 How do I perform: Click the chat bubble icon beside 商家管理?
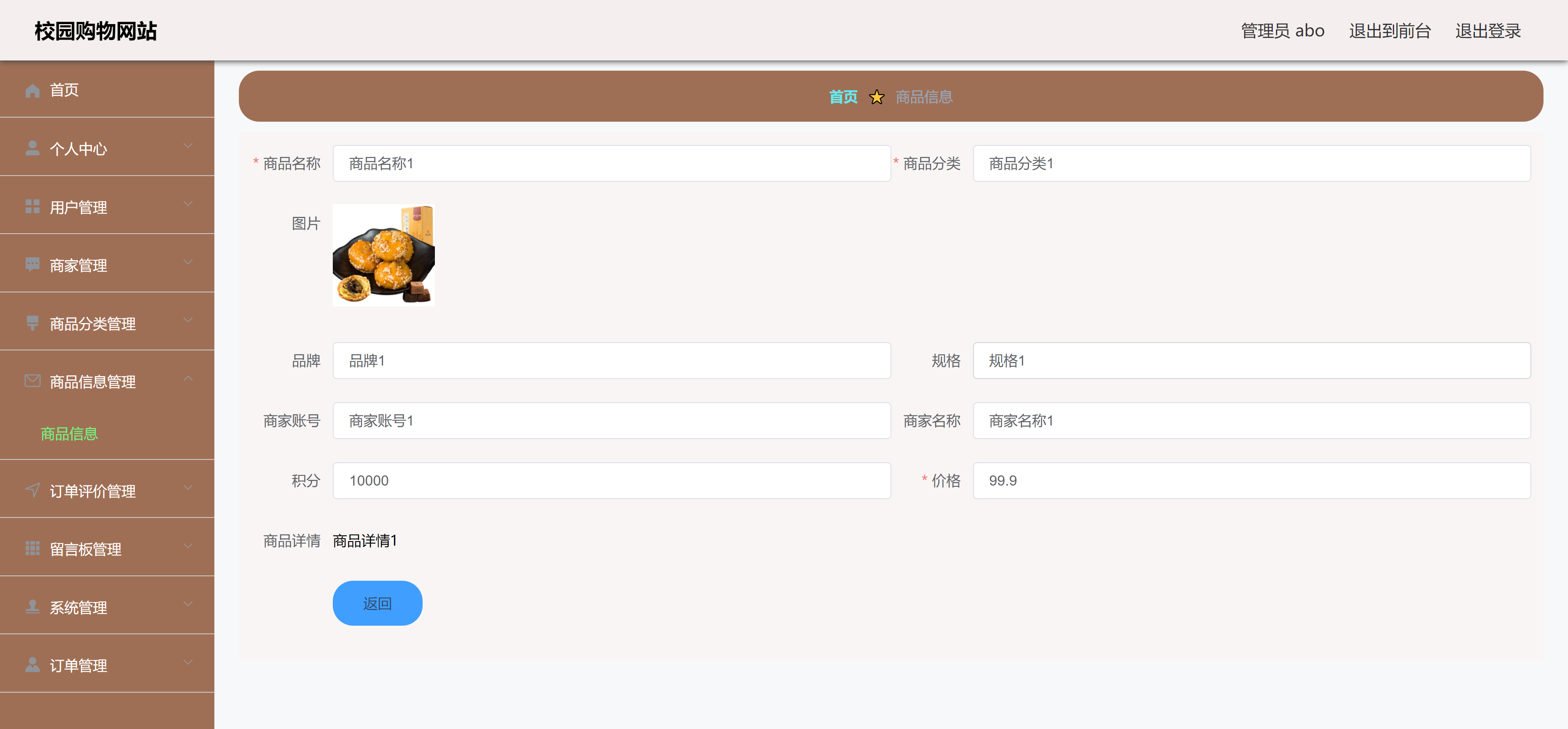[32, 264]
